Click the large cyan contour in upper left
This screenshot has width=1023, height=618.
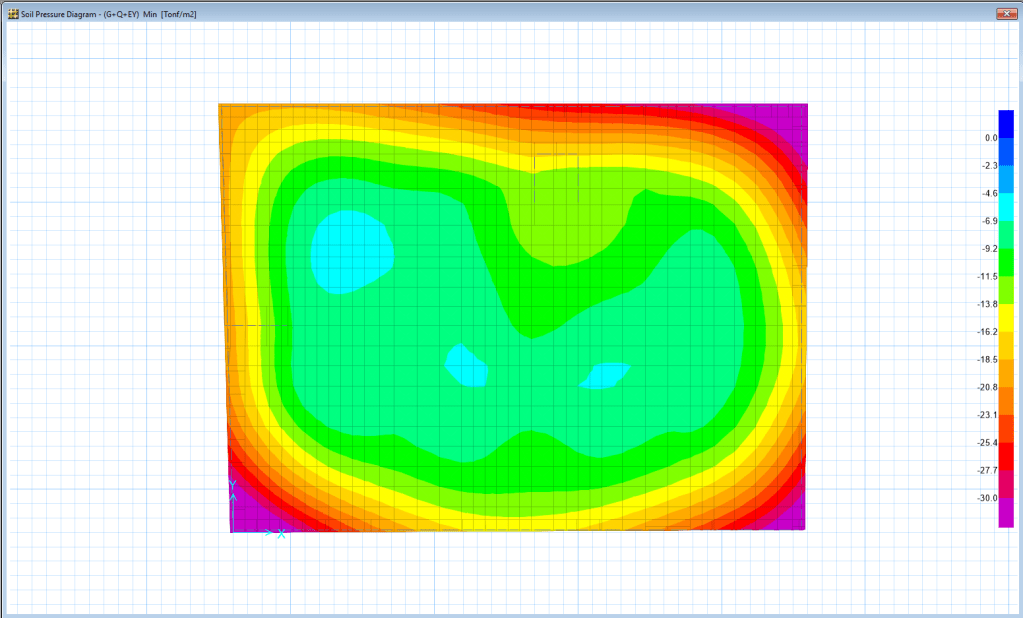tap(350, 250)
